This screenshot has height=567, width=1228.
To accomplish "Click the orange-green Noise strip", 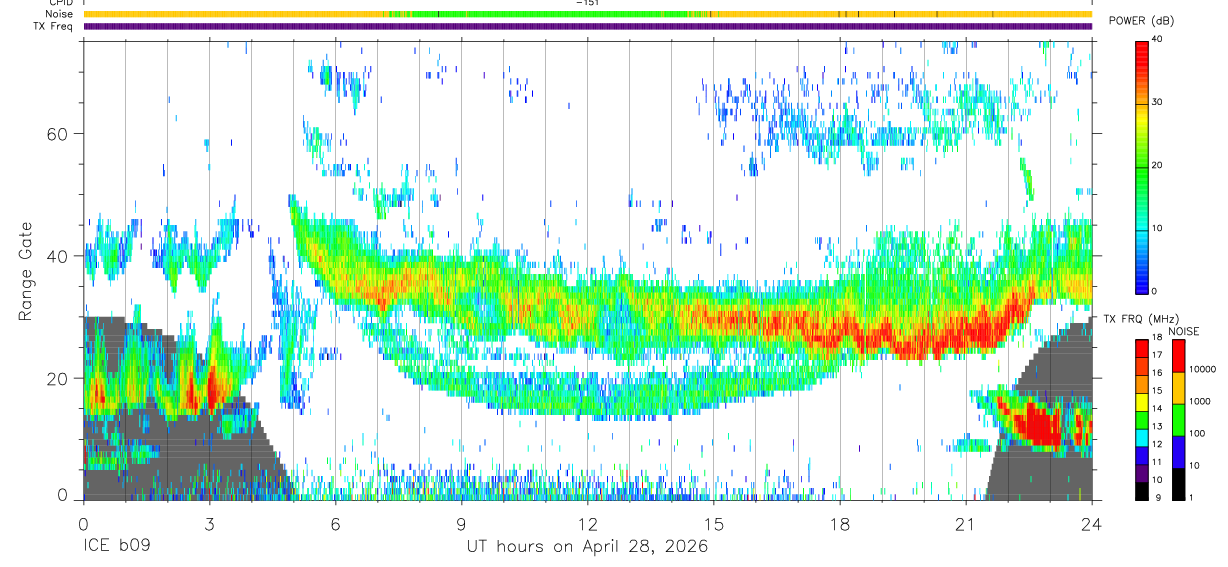I will click(x=587, y=14).
